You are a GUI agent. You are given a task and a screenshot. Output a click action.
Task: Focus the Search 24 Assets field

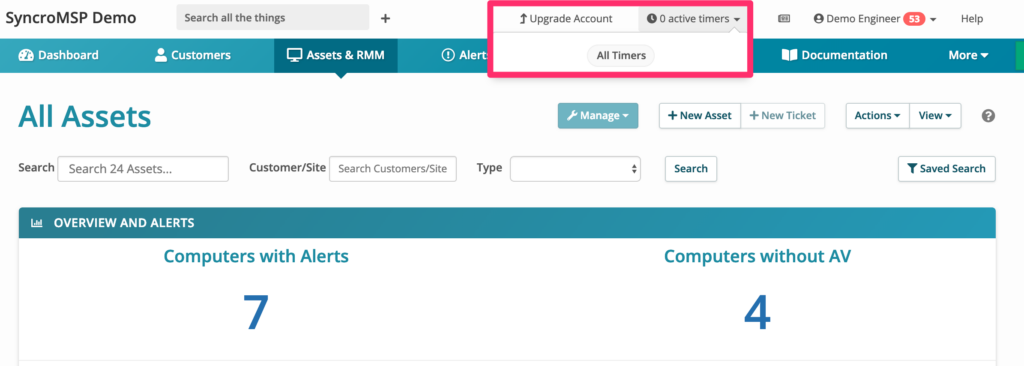pos(143,169)
